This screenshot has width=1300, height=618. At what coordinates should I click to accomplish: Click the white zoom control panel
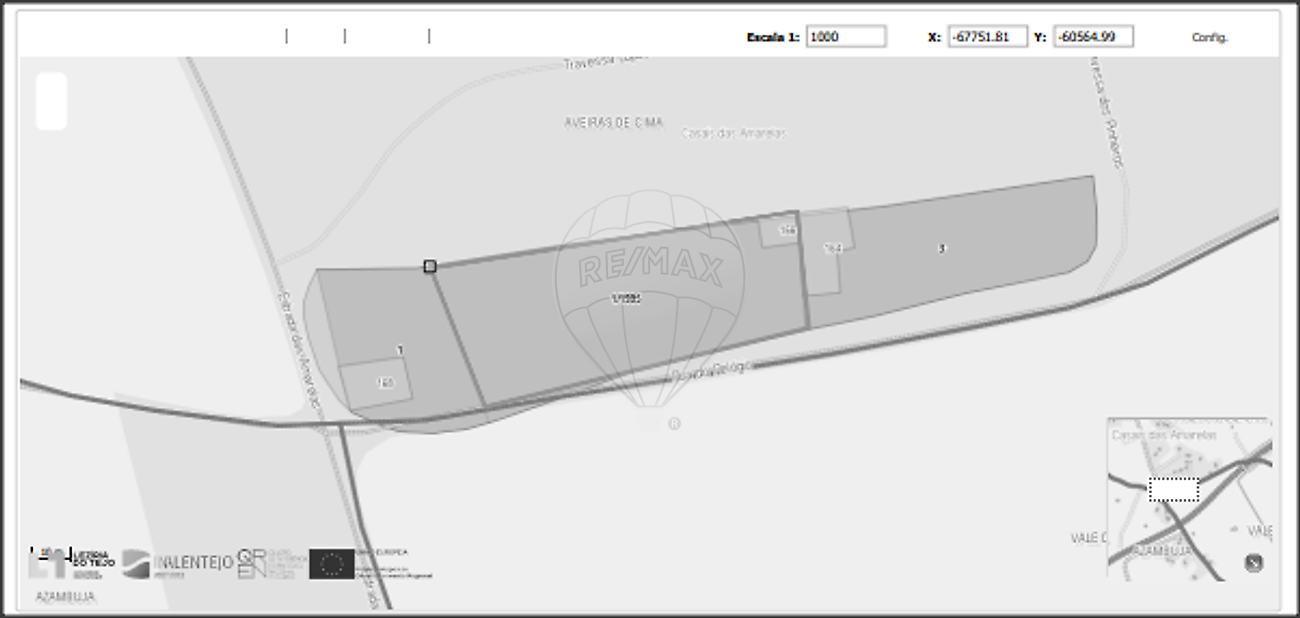pos(51,101)
